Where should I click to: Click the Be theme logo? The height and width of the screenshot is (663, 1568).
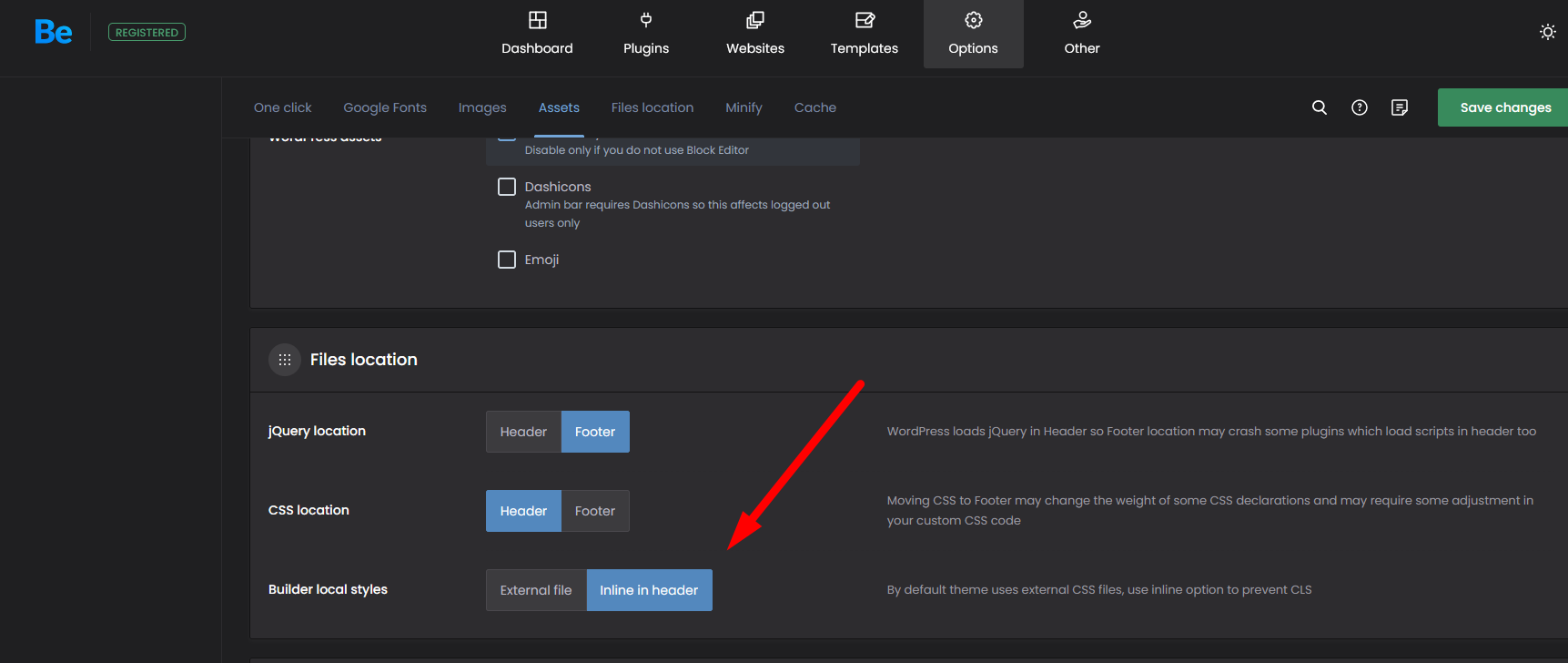tap(54, 32)
